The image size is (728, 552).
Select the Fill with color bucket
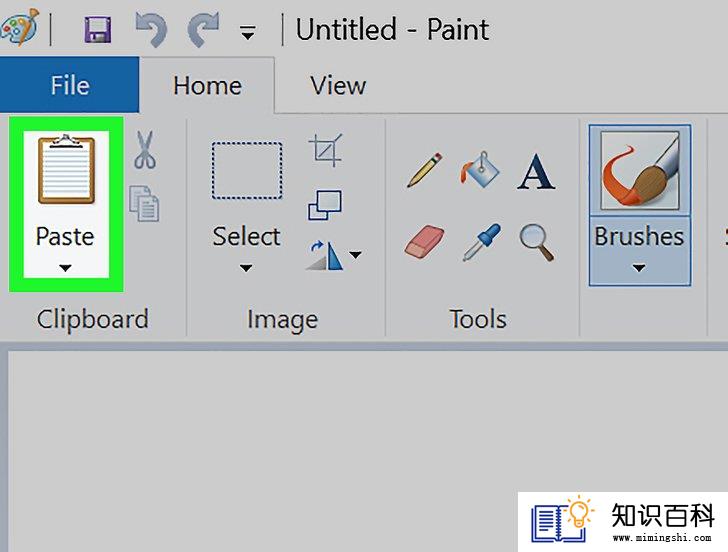tap(480, 169)
